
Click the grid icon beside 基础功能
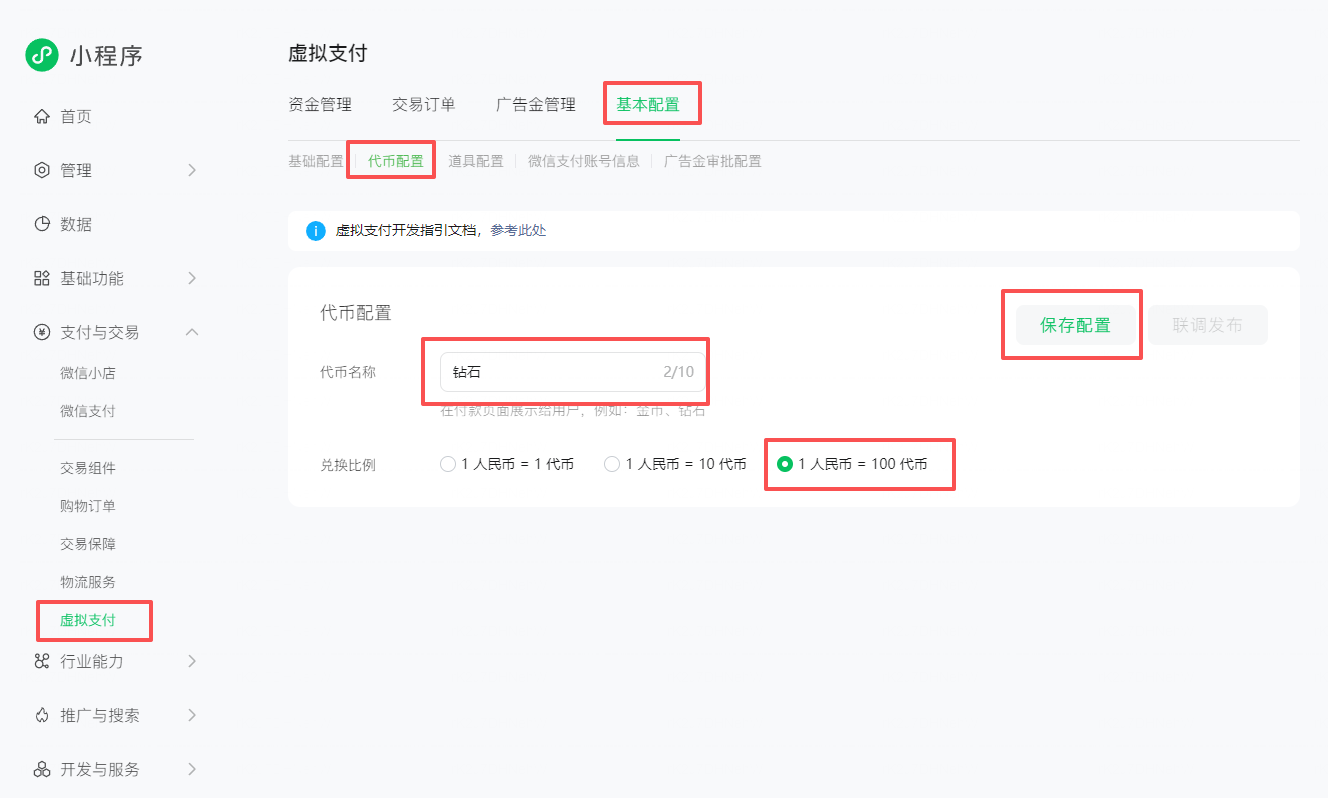42,279
